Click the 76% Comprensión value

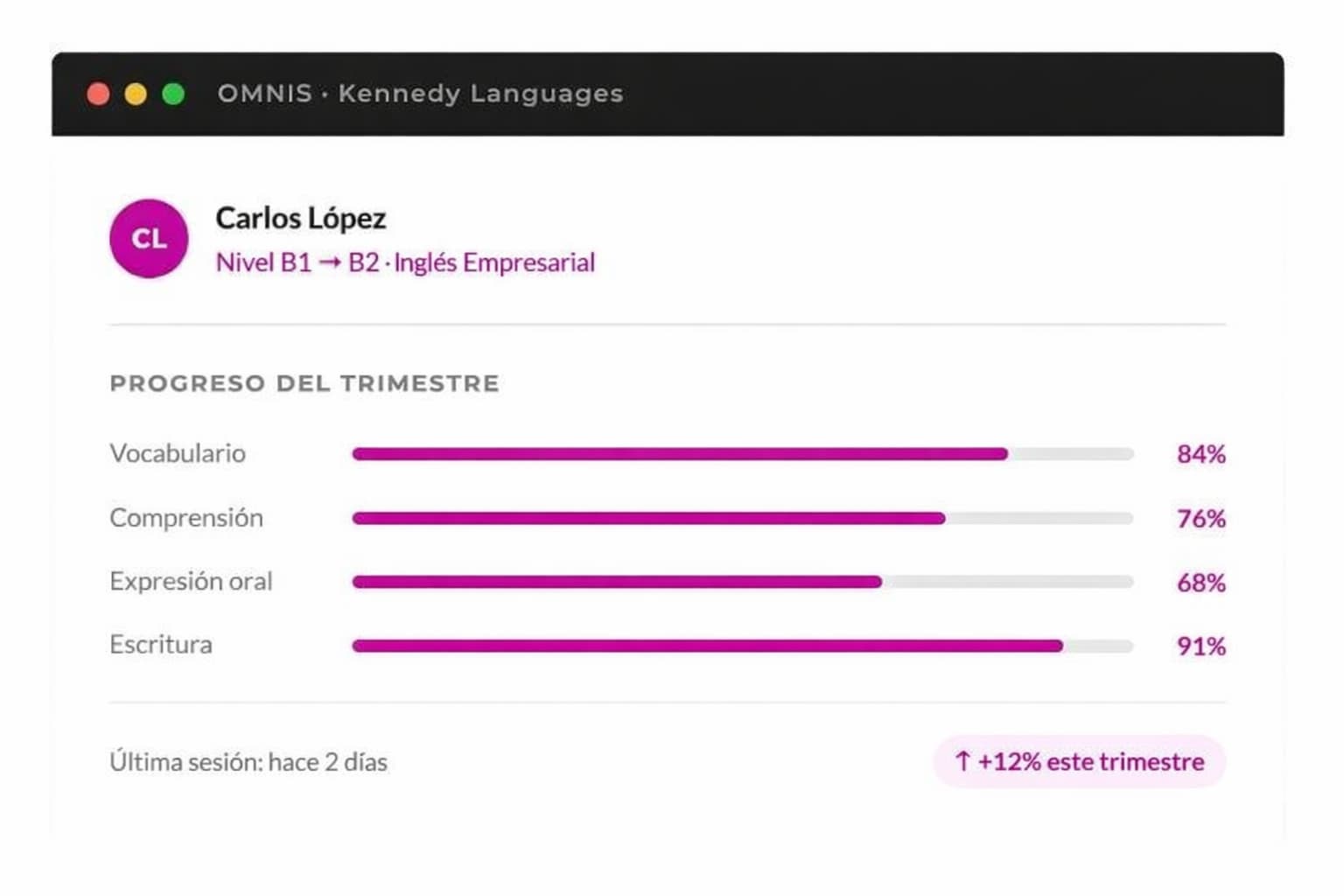1200,518
